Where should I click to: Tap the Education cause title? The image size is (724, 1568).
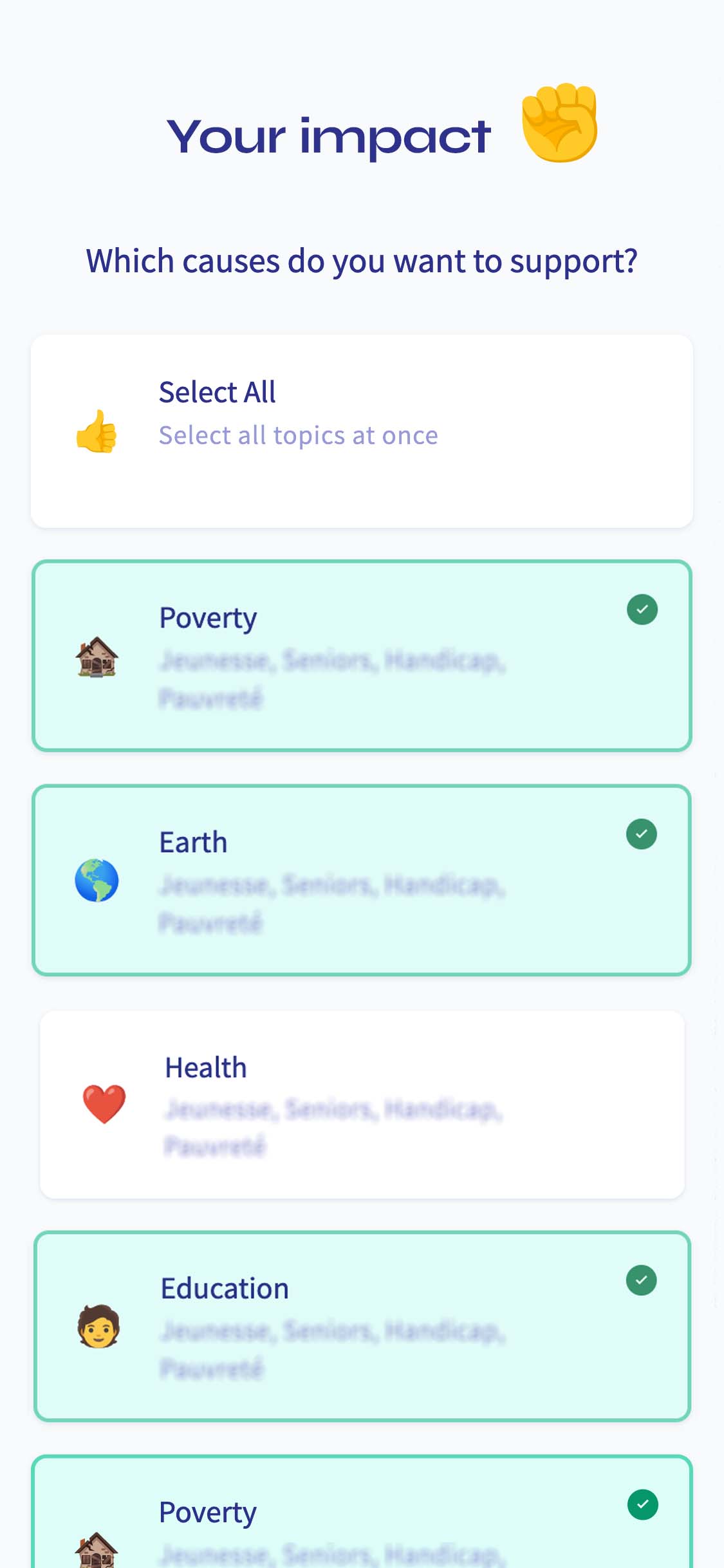pos(225,1289)
